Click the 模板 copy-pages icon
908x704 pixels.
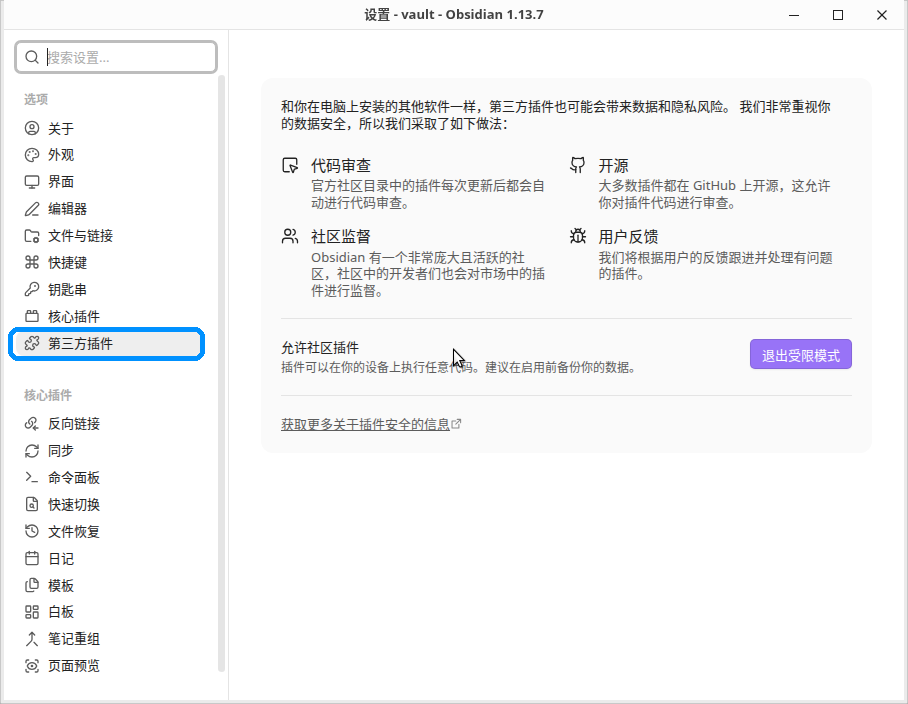click(x=32, y=585)
